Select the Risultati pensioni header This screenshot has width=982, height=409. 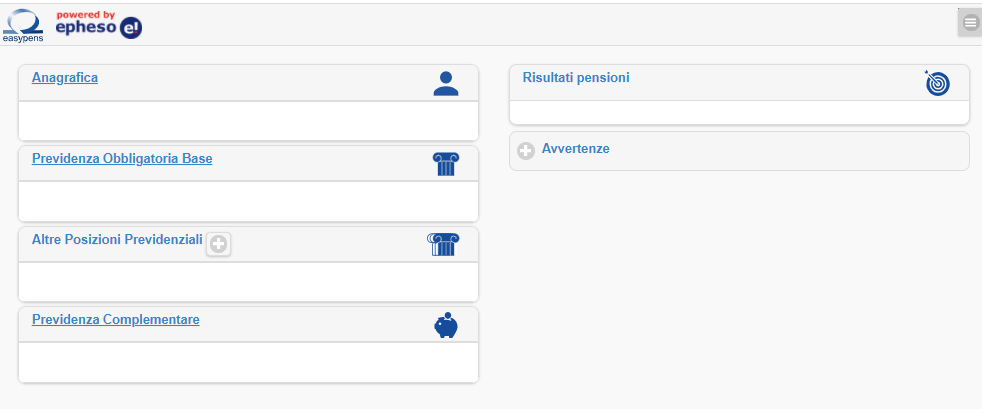point(576,77)
